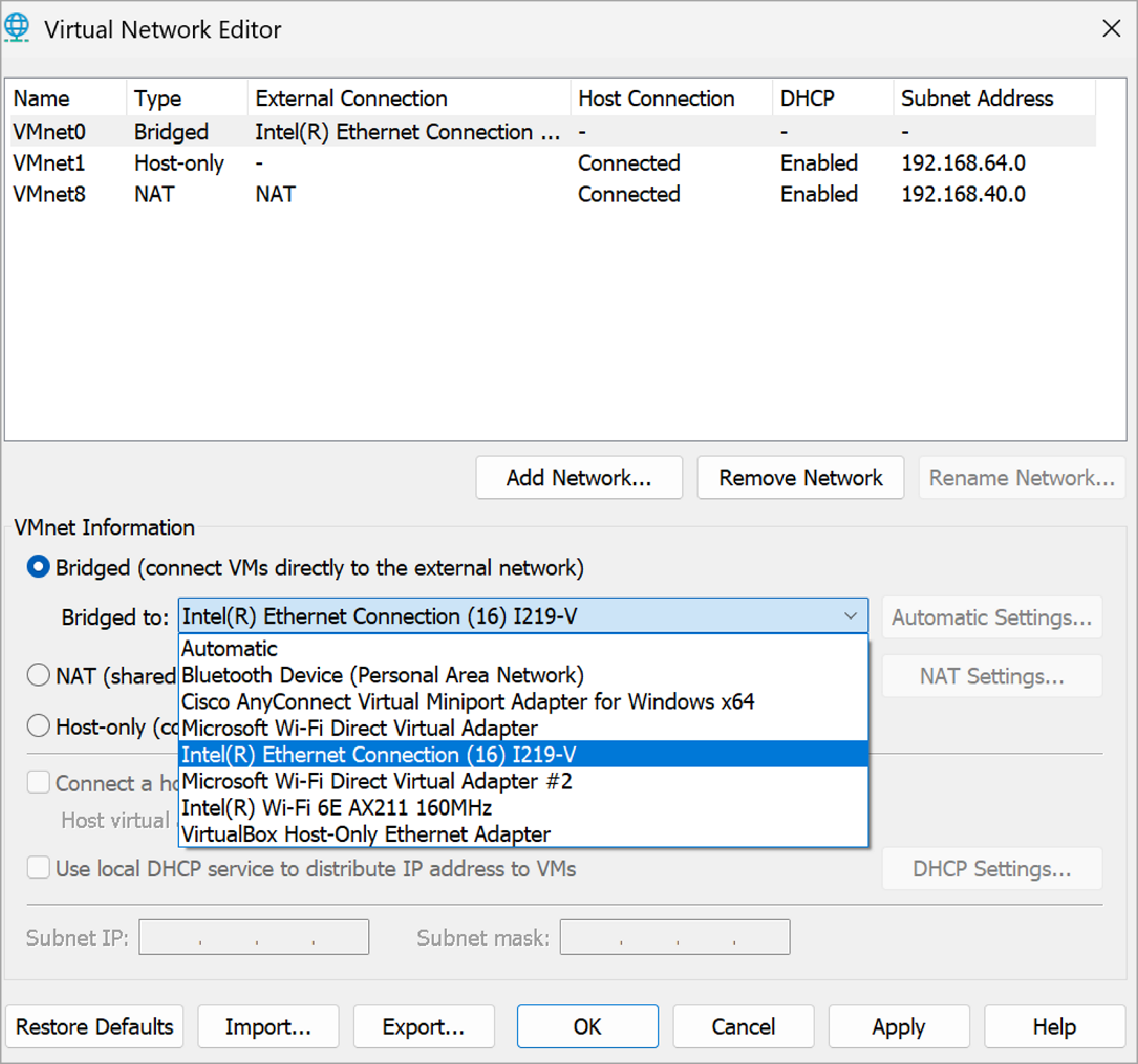This screenshot has height=1064, width=1138.
Task: Click the Add Network button
Action: pos(578,477)
